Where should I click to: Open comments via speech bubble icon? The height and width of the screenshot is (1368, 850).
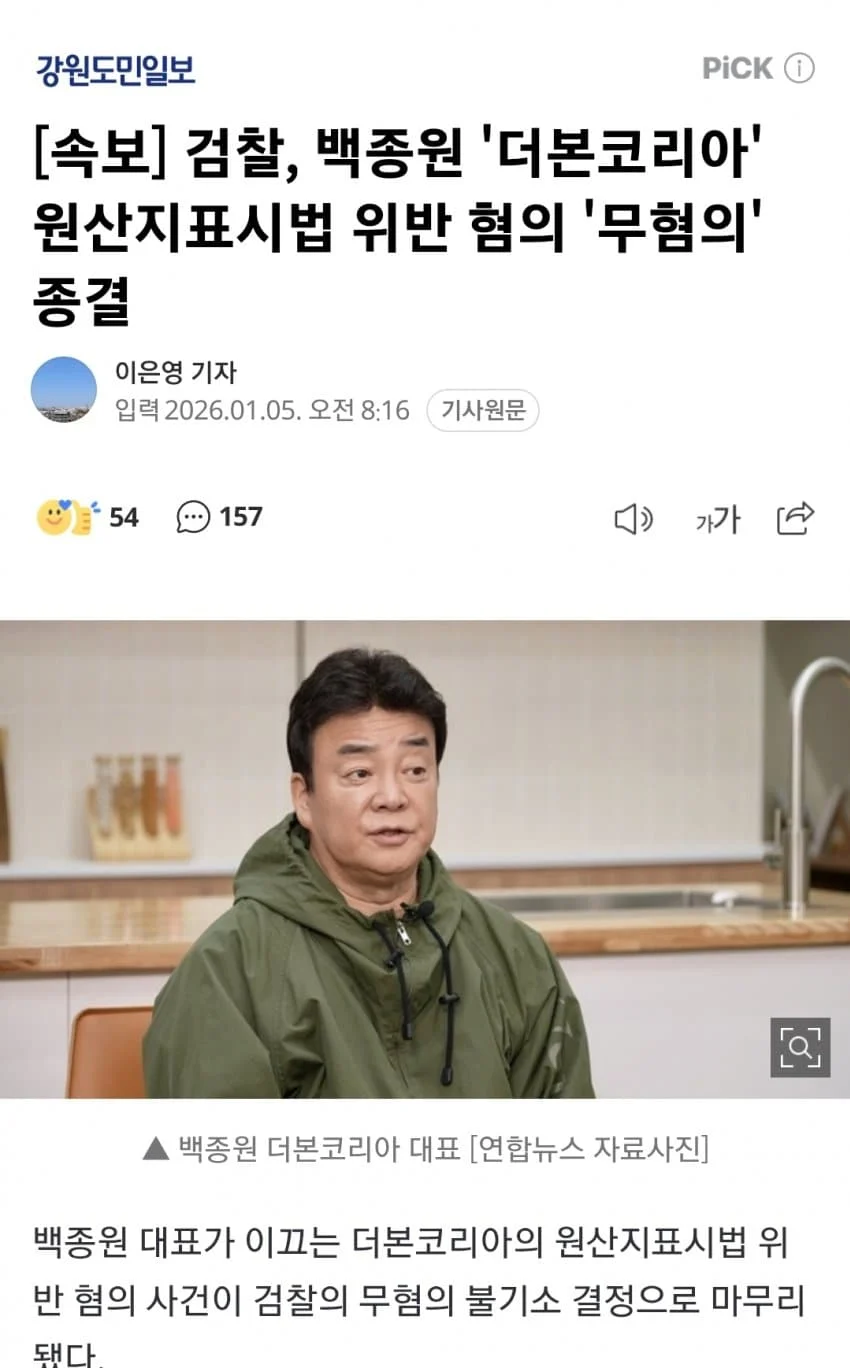[193, 517]
